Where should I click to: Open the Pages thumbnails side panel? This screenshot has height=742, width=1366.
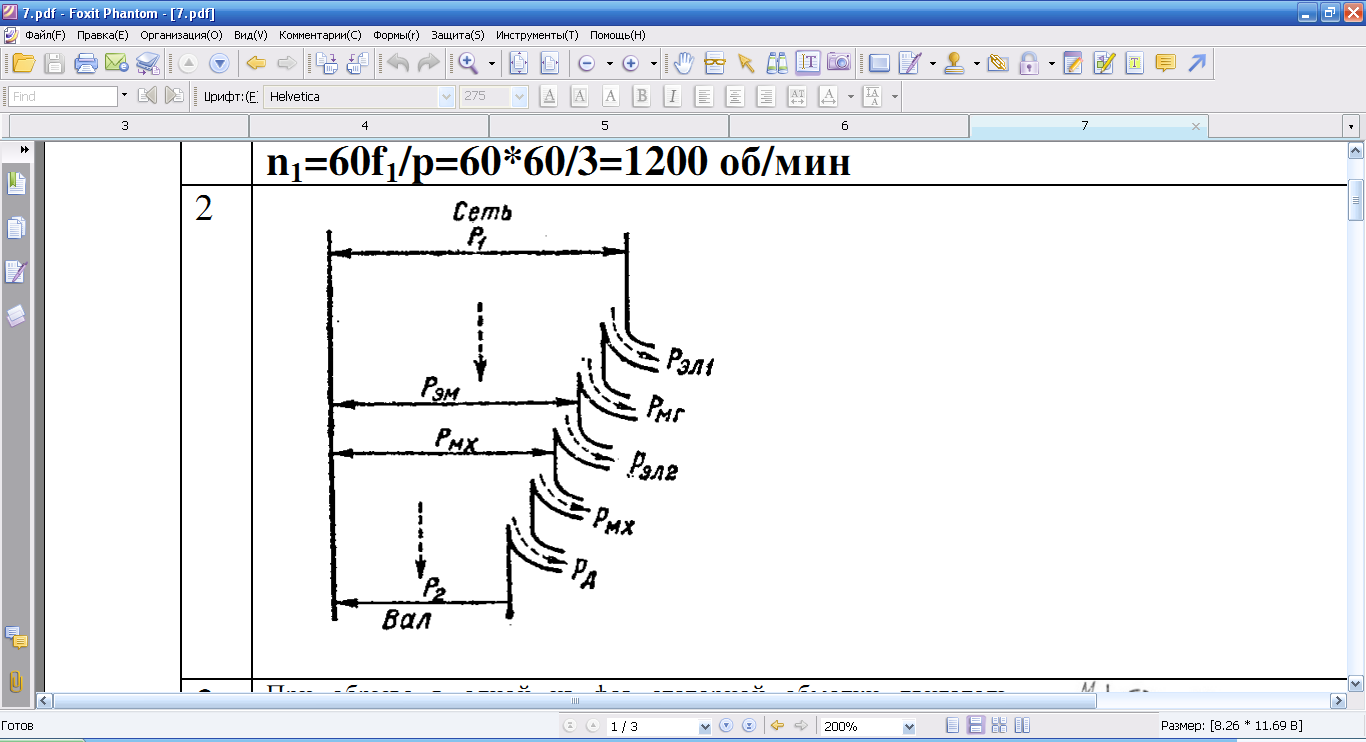(x=17, y=228)
